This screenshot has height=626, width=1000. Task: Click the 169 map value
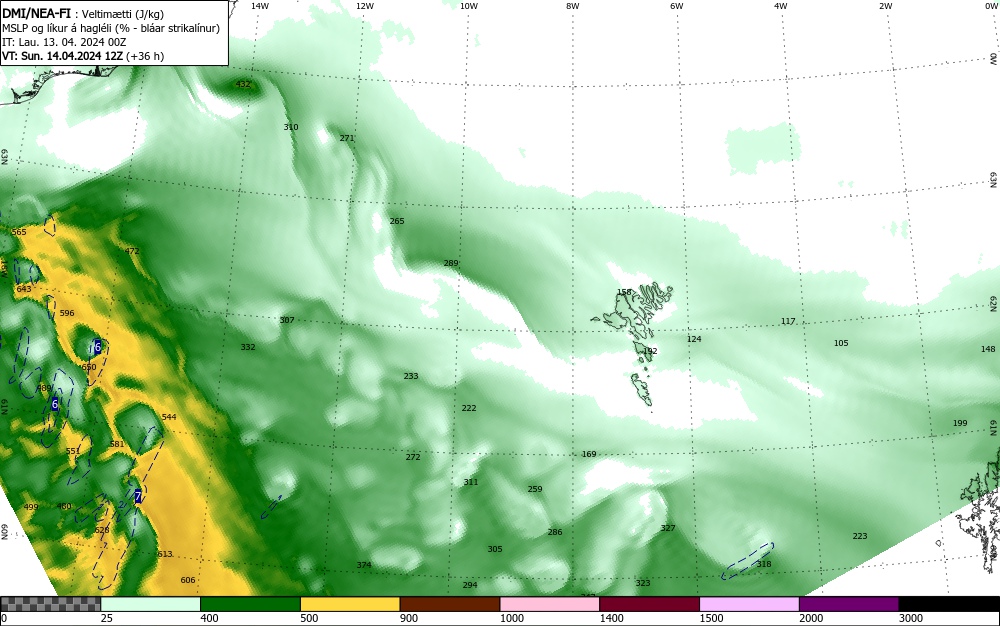(589, 455)
